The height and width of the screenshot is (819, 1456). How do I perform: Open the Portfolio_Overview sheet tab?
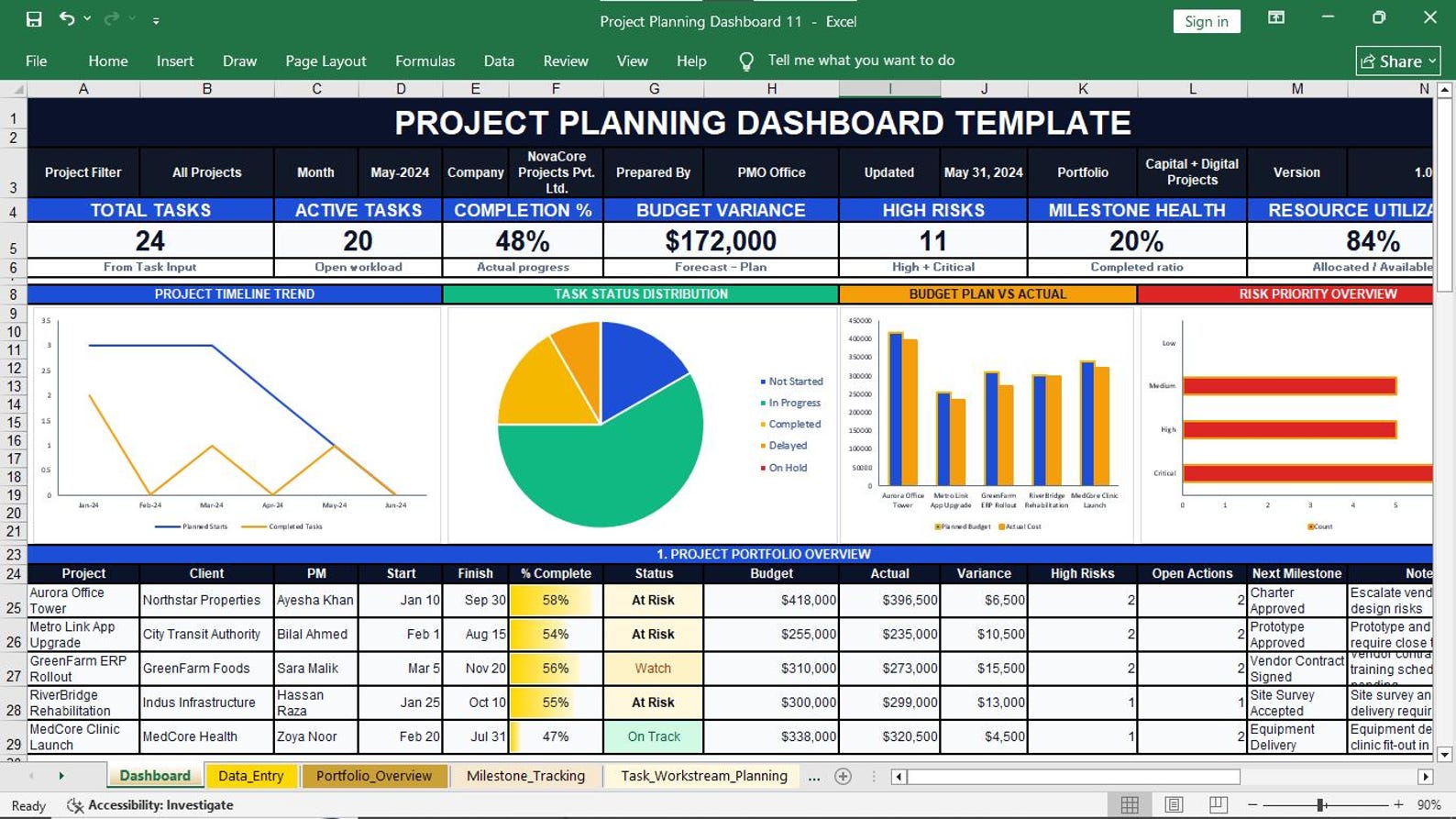click(x=374, y=776)
